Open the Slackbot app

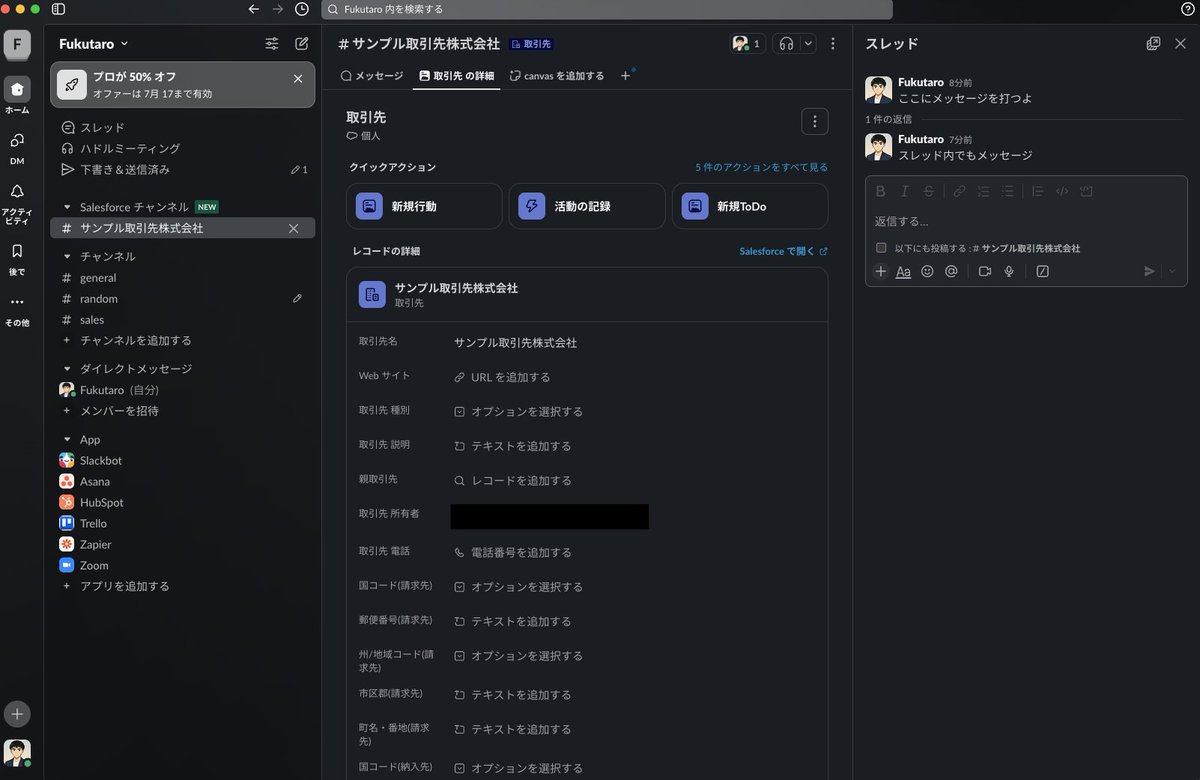click(x=183, y=461)
